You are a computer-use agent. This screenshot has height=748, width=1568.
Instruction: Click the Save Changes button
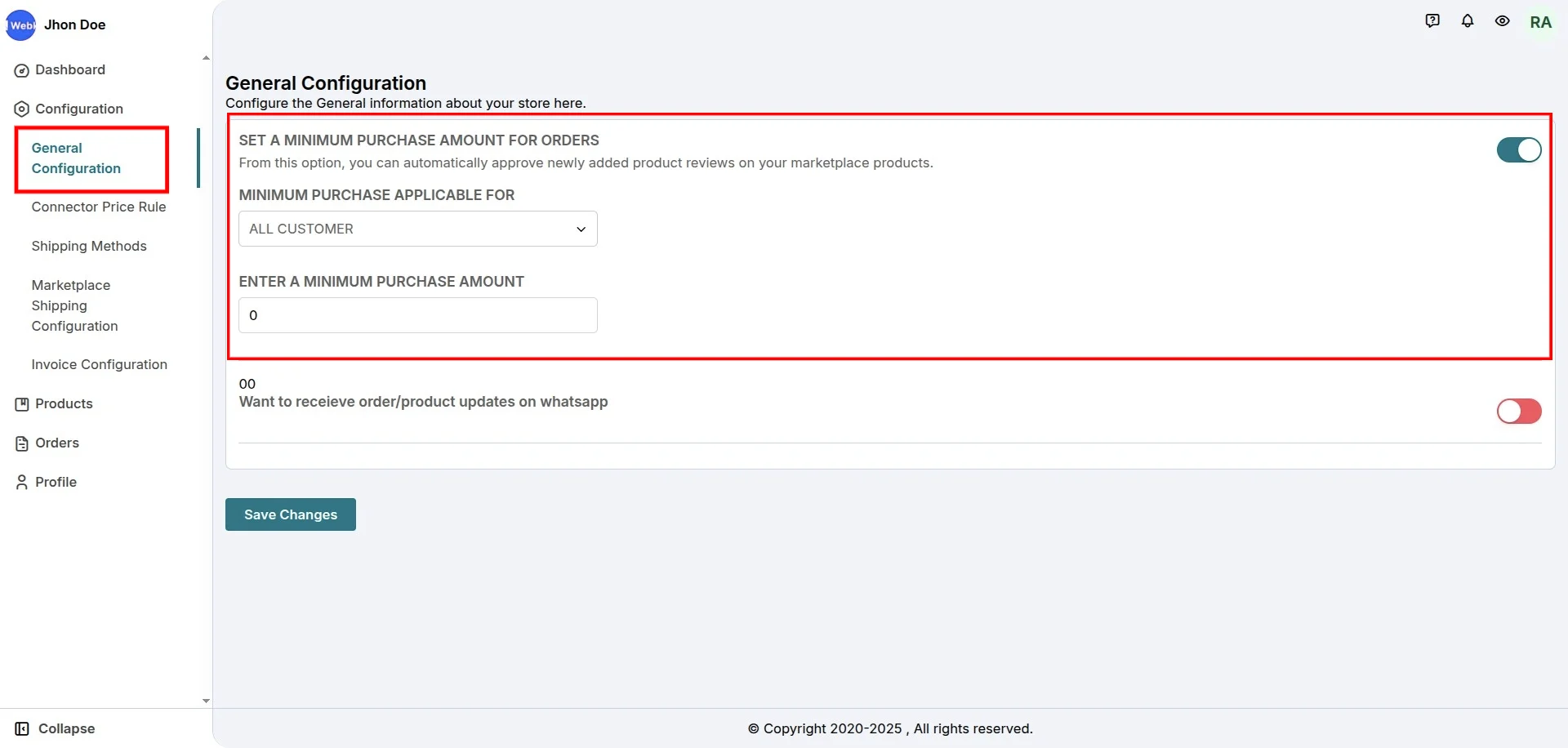(290, 514)
